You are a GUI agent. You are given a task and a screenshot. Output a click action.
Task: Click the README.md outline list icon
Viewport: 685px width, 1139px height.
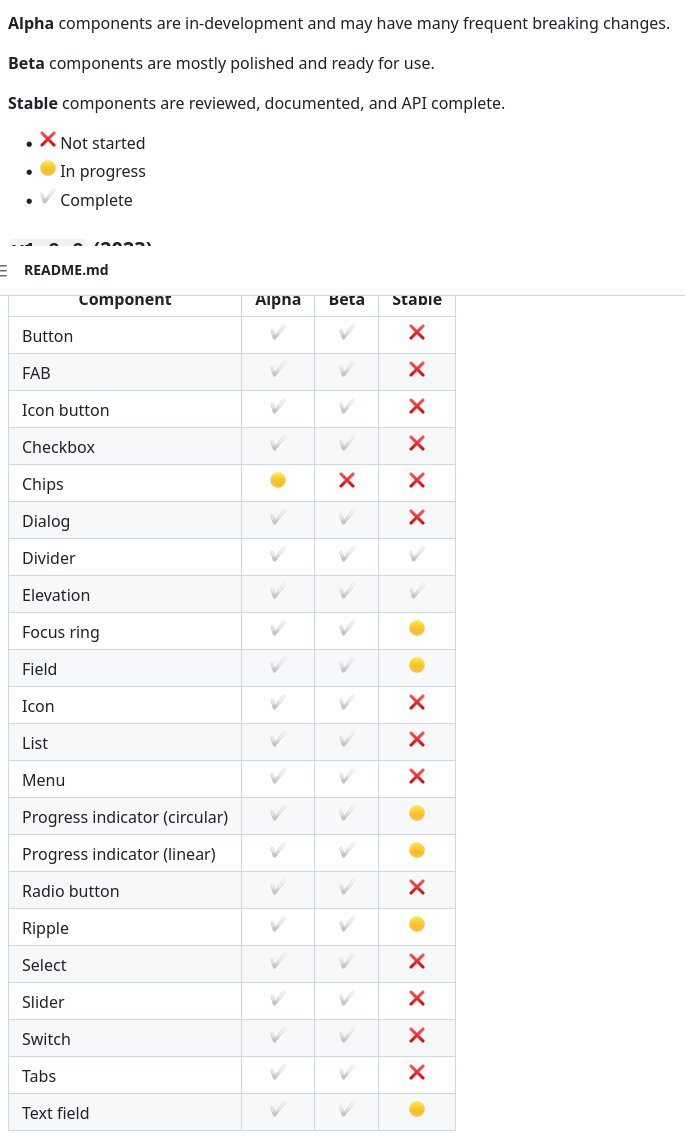point(4,270)
